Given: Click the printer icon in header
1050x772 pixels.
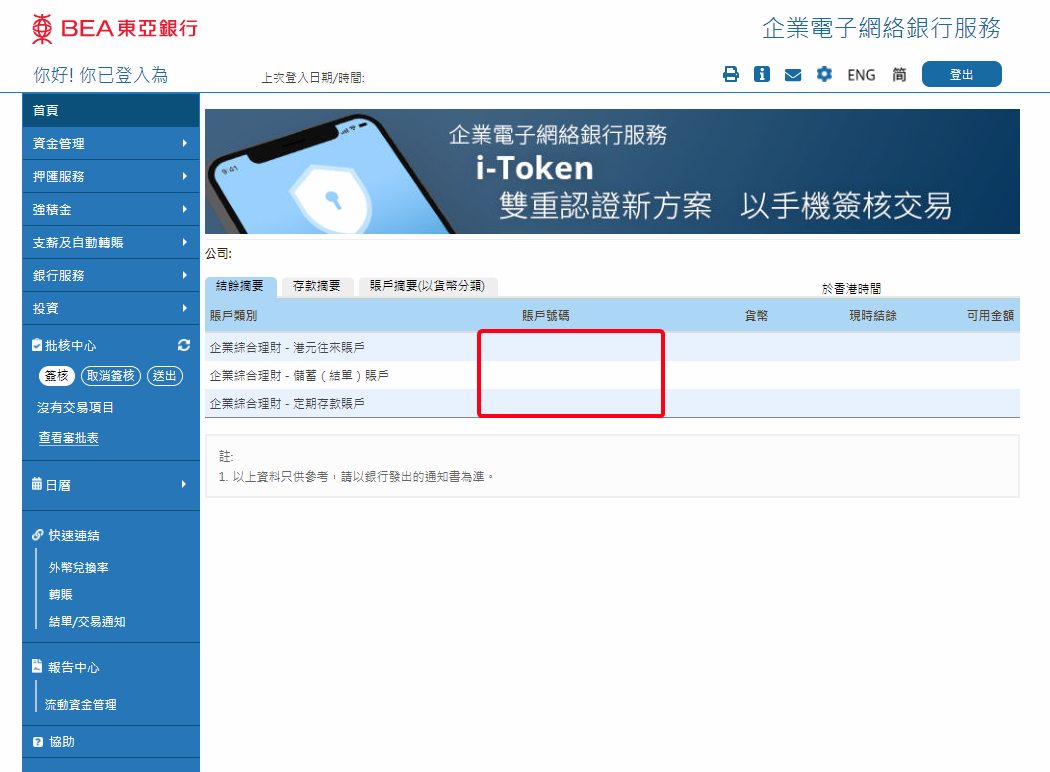Looking at the screenshot, I should pyautogui.click(x=731, y=74).
